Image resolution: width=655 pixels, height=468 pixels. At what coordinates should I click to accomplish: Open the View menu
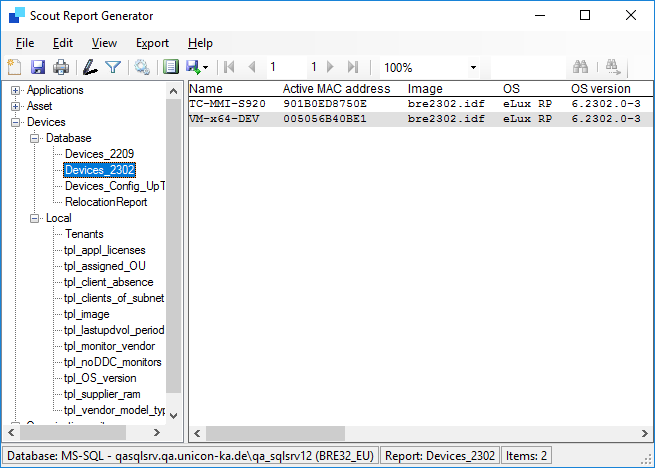point(104,43)
